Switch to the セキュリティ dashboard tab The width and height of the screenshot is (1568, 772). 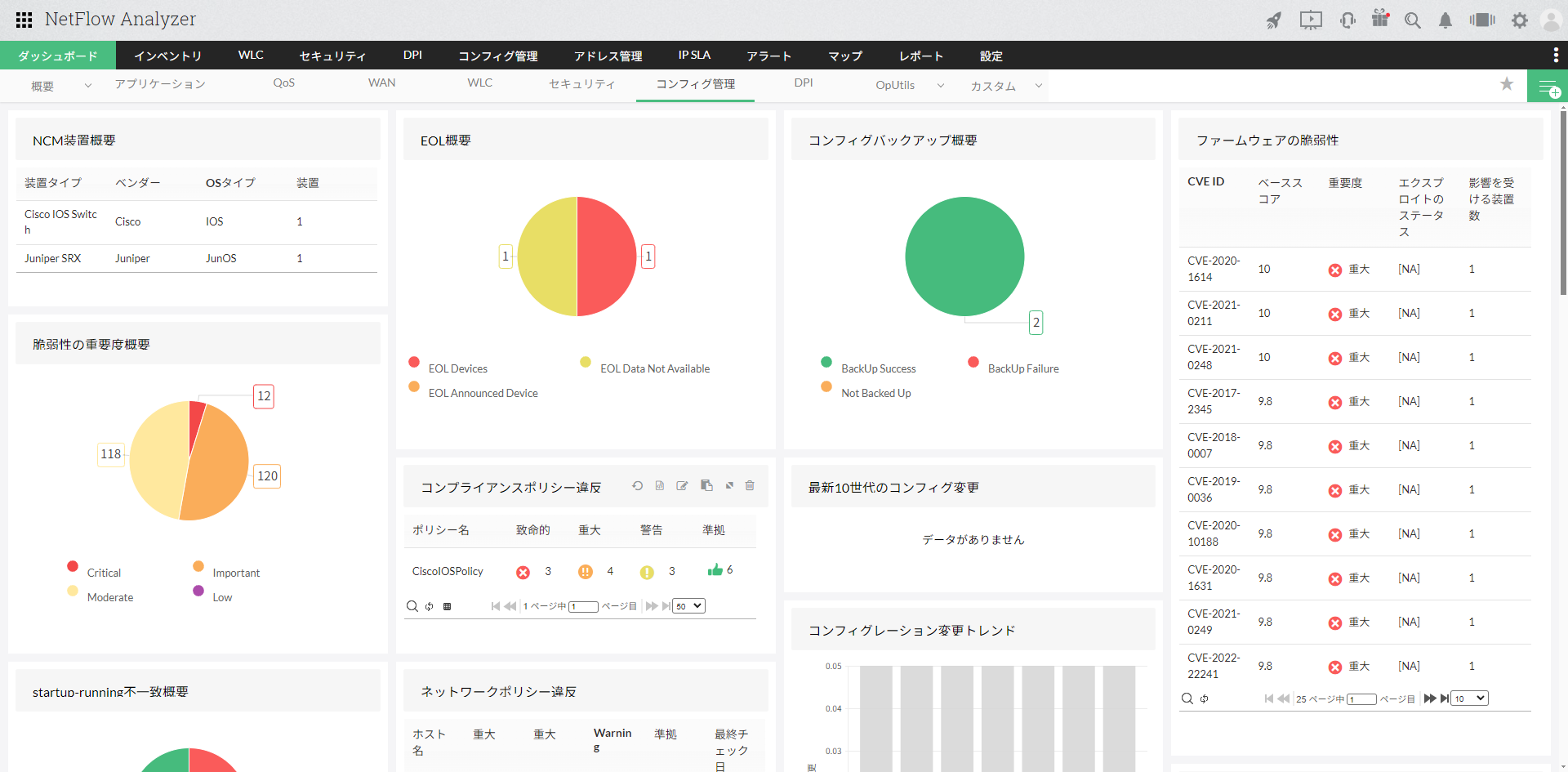pos(581,83)
